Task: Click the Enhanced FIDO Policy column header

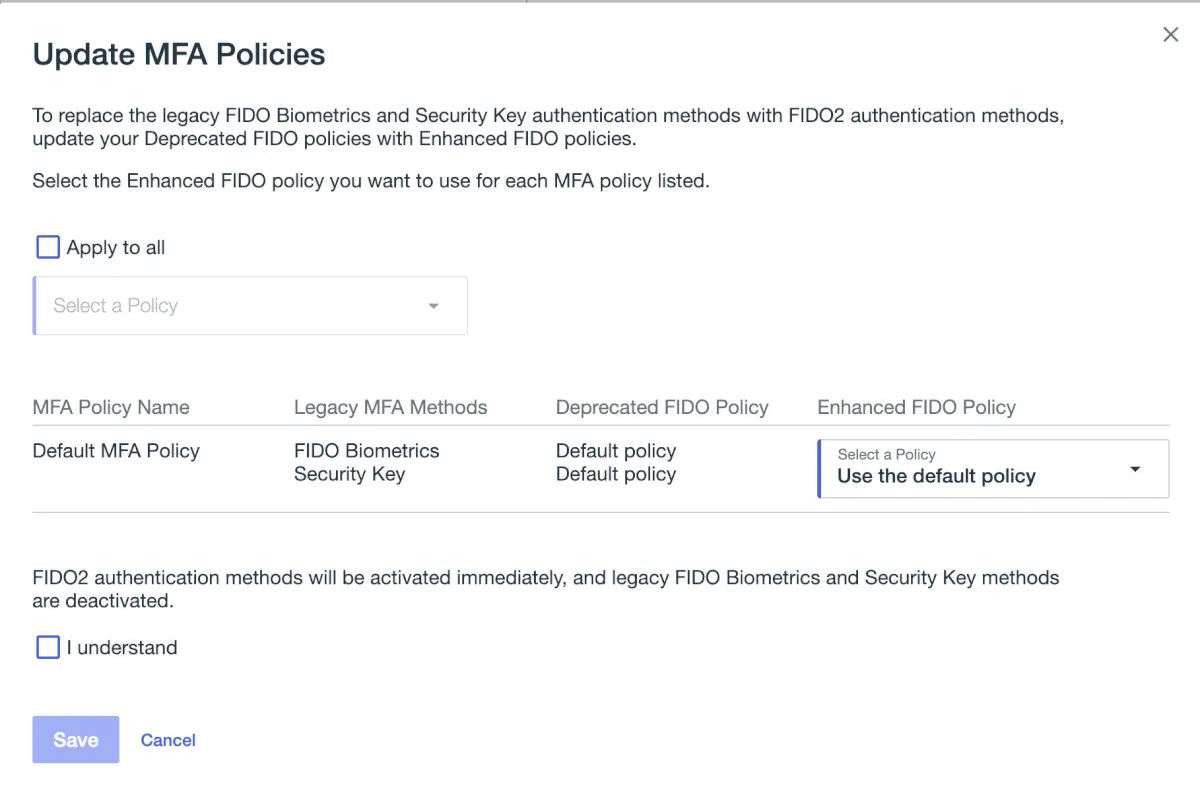Action: point(916,407)
